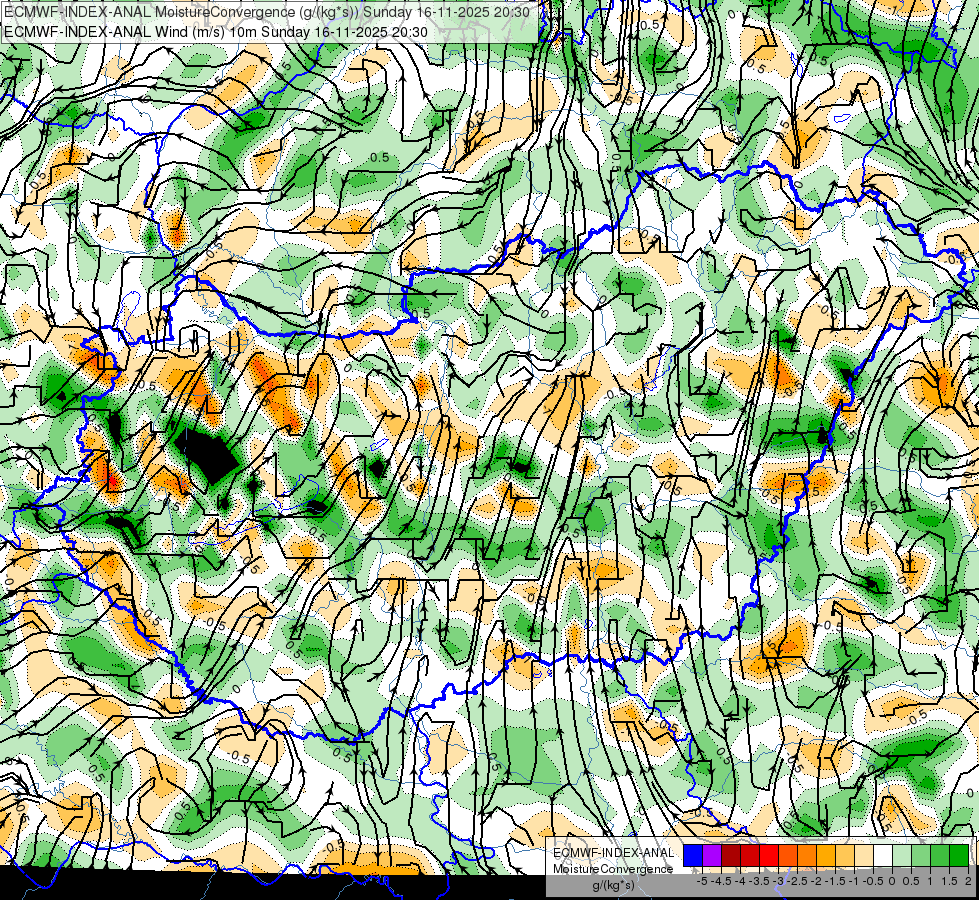Select the amber legend swatch between -2 and -1.5
The height and width of the screenshot is (900, 979).
pos(826,856)
